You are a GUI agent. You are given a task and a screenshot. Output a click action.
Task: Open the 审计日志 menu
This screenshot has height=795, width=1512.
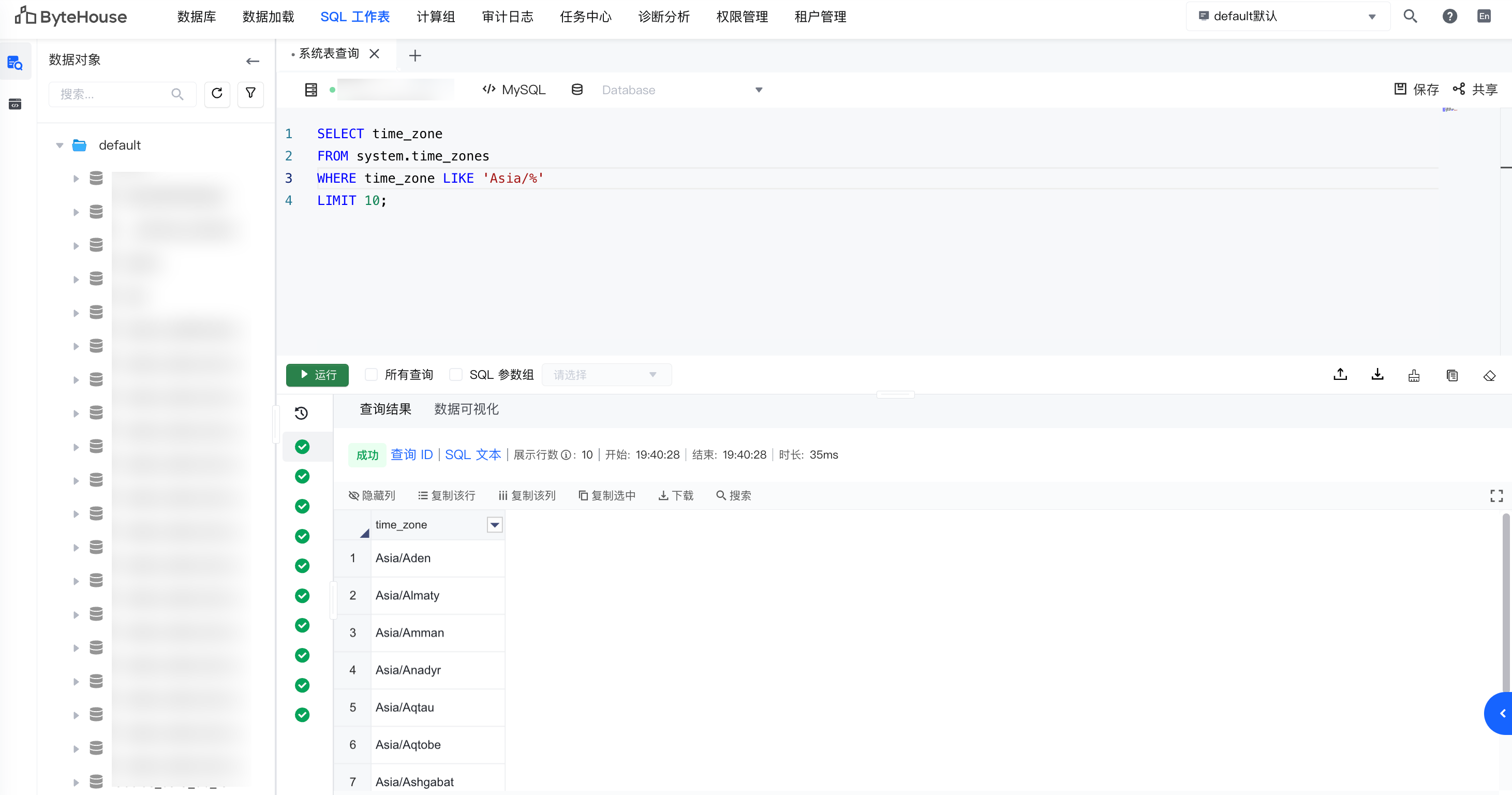pyautogui.click(x=507, y=17)
